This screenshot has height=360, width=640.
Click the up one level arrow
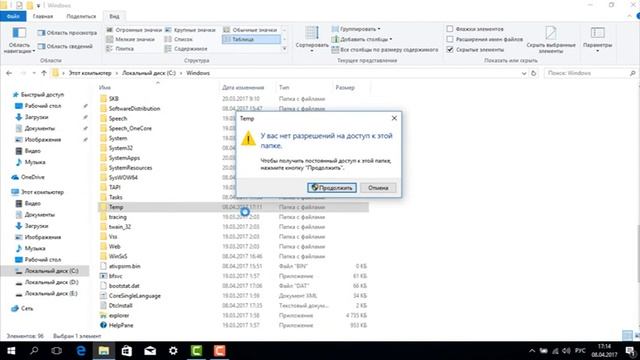pyautogui.click(x=44, y=73)
